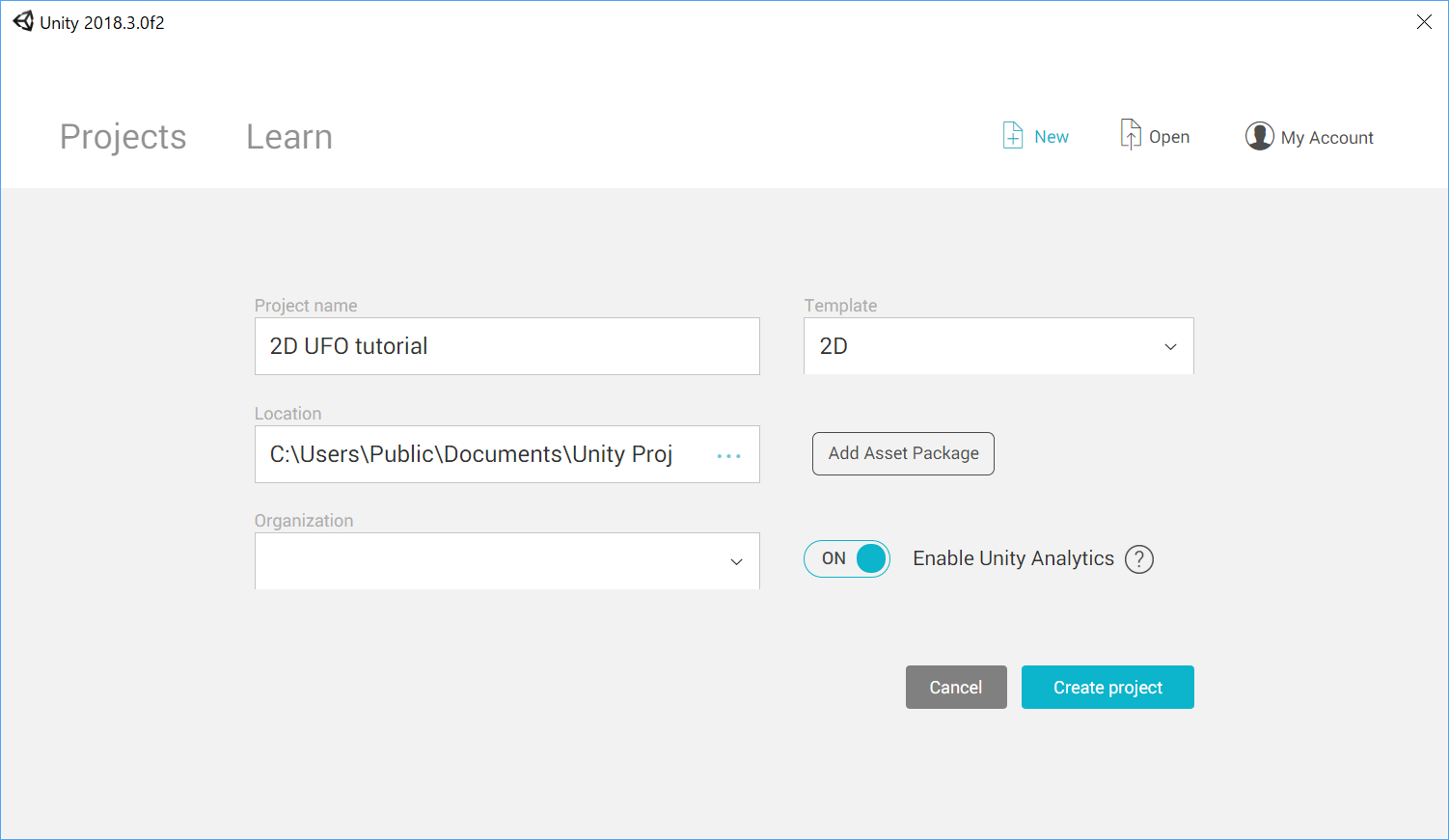
Task: Switch to the Projects tab
Action: click(x=123, y=137)
